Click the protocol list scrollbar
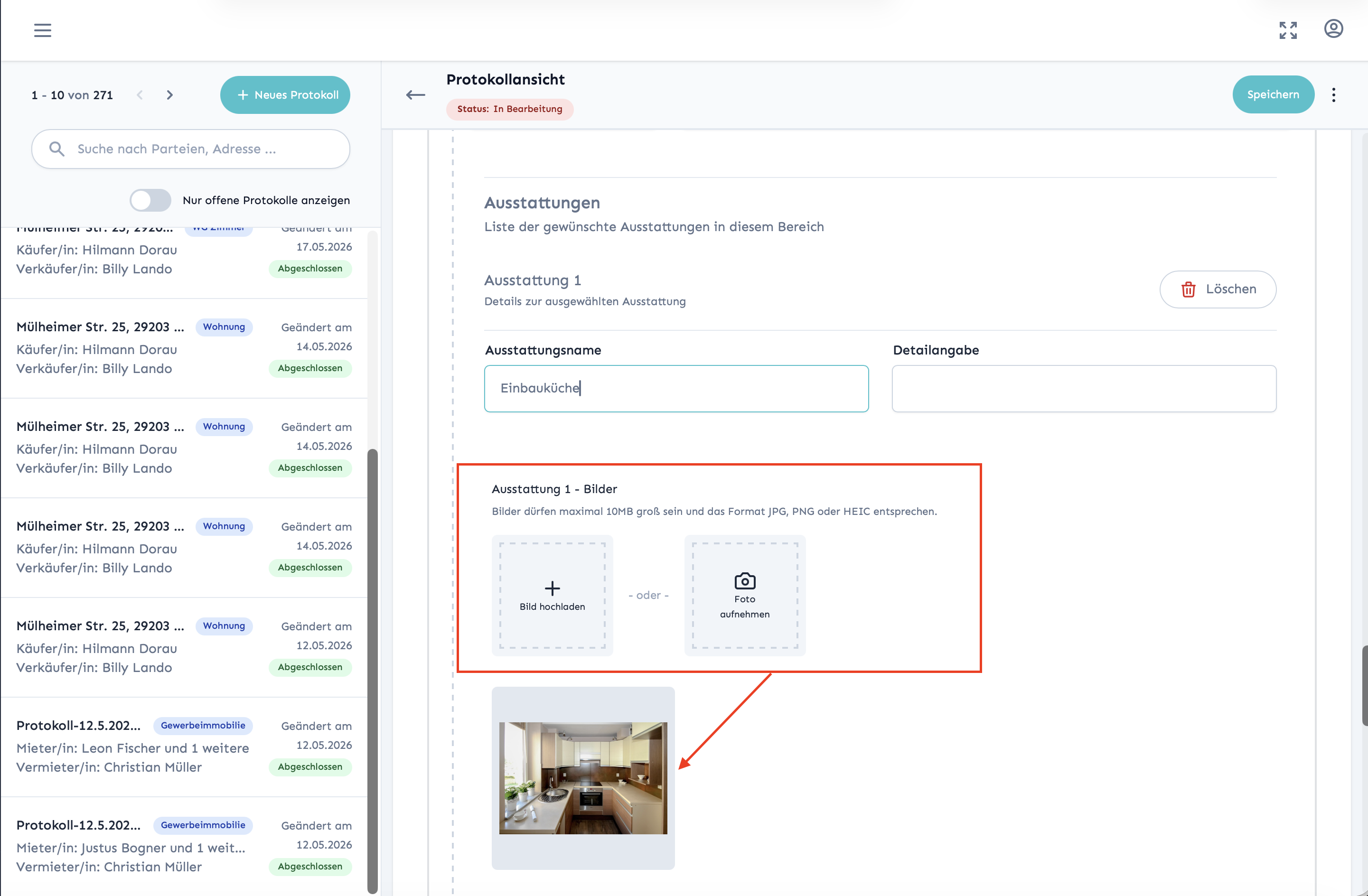This screenshot has width=1368, height=896. 373,670
